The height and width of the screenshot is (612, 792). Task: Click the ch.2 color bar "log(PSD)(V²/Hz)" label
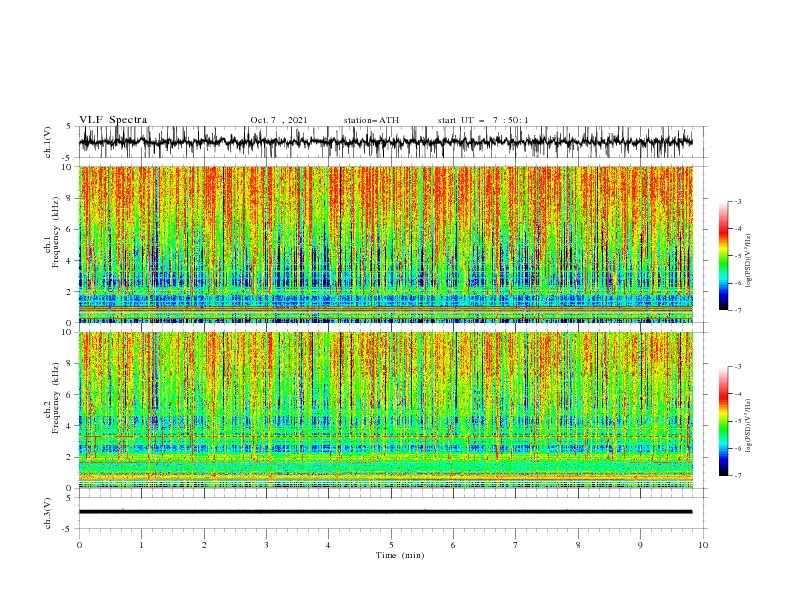pos(748,426)
